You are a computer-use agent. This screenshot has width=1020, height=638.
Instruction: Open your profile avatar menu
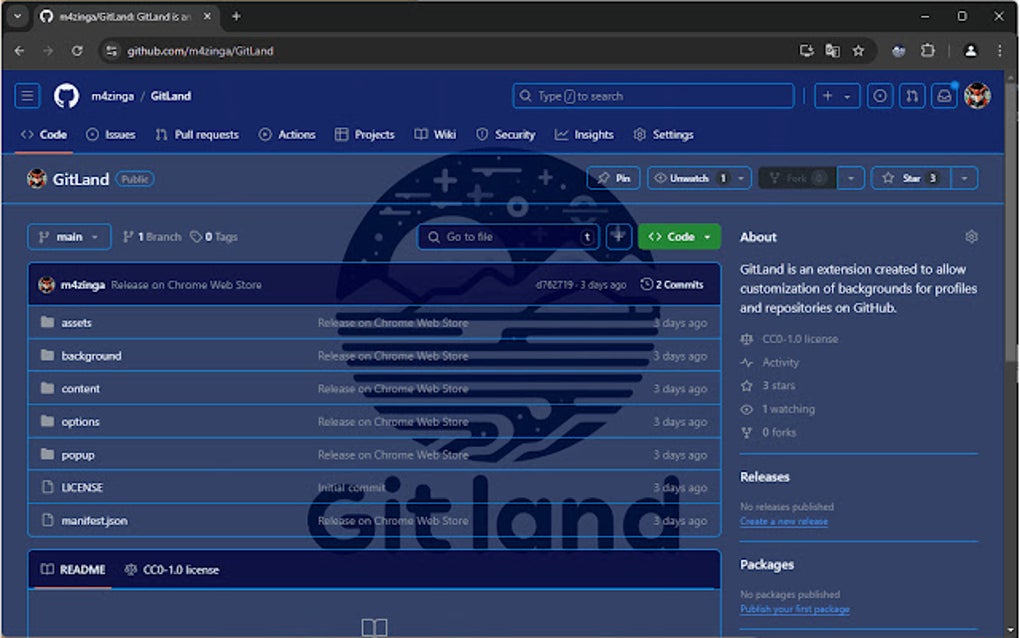977,96
